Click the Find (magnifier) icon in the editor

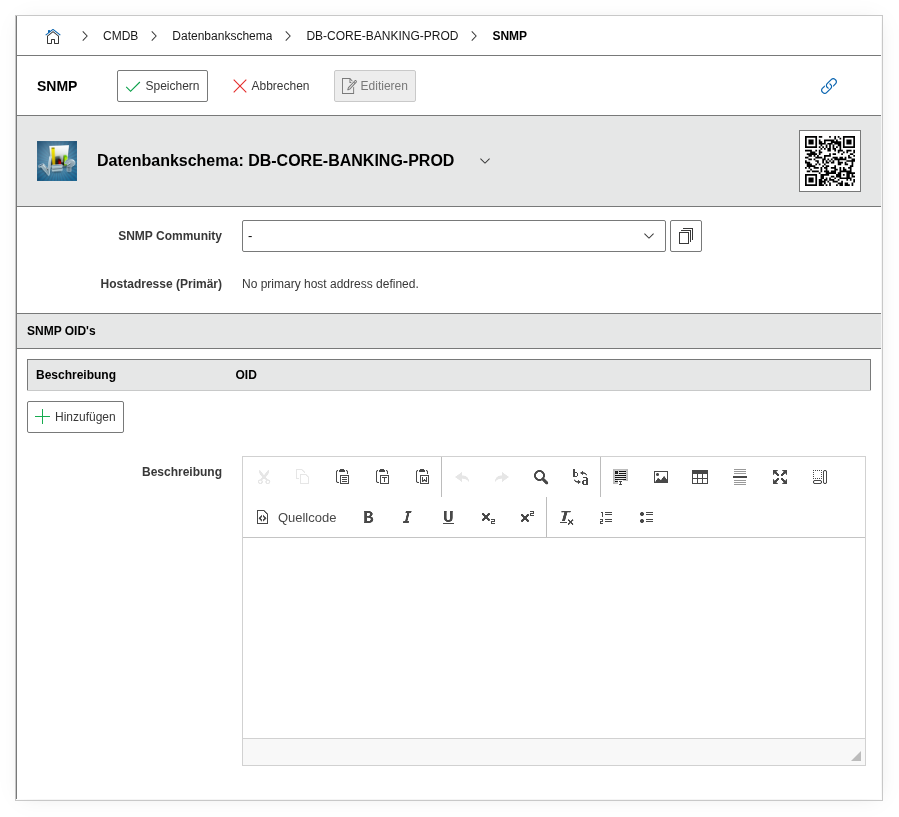pos(541,477)
